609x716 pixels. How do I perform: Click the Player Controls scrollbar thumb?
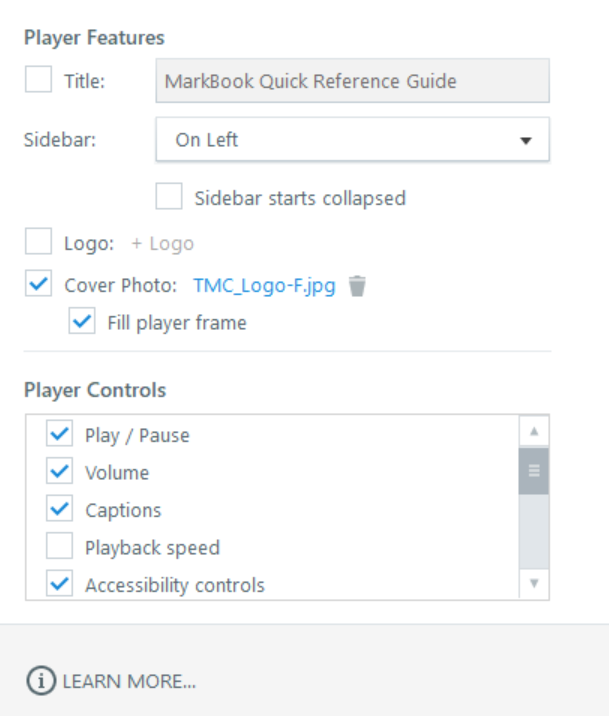click(x=533, y=471)
